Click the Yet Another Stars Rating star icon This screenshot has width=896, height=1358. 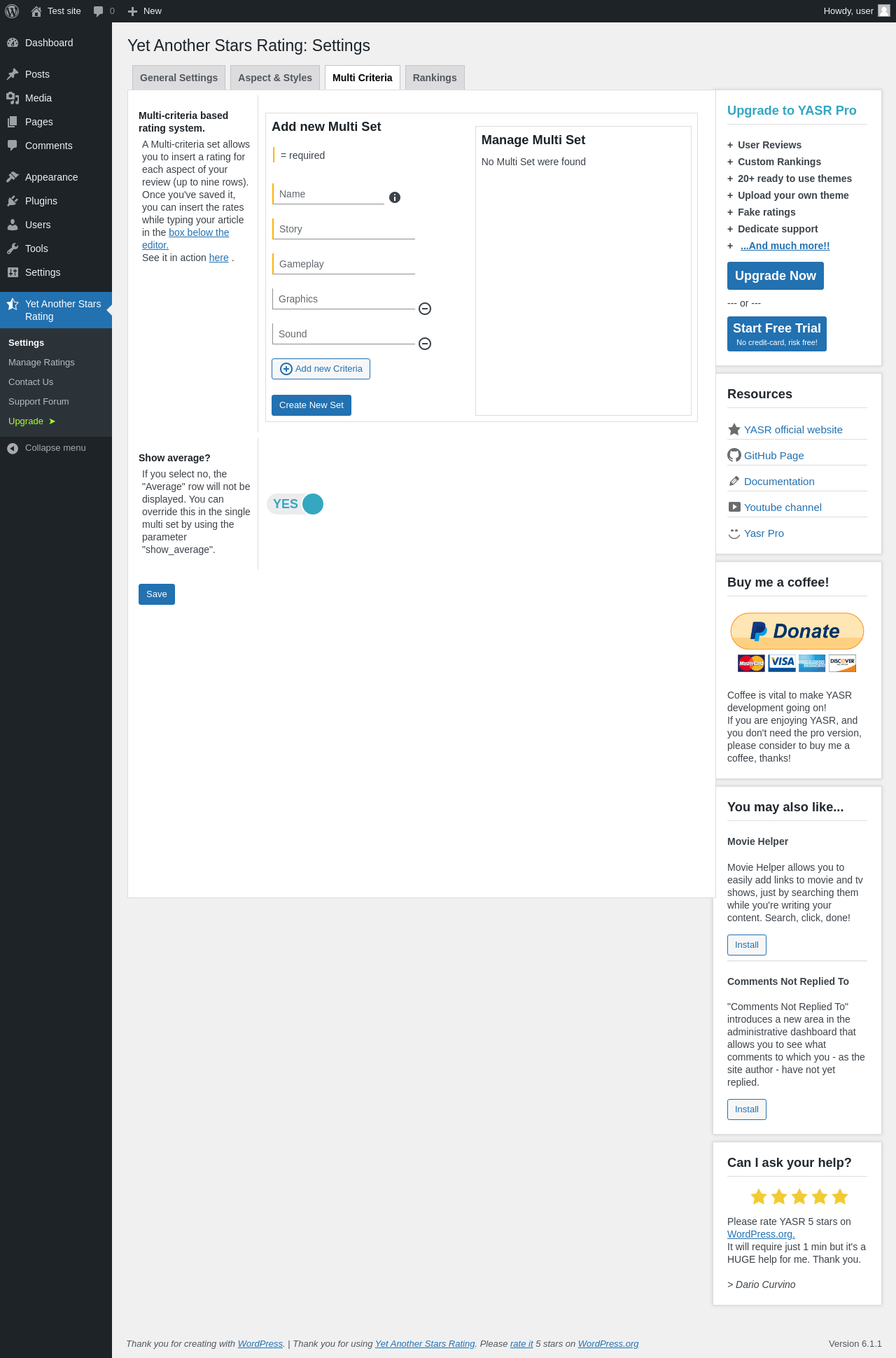point(13,304)
